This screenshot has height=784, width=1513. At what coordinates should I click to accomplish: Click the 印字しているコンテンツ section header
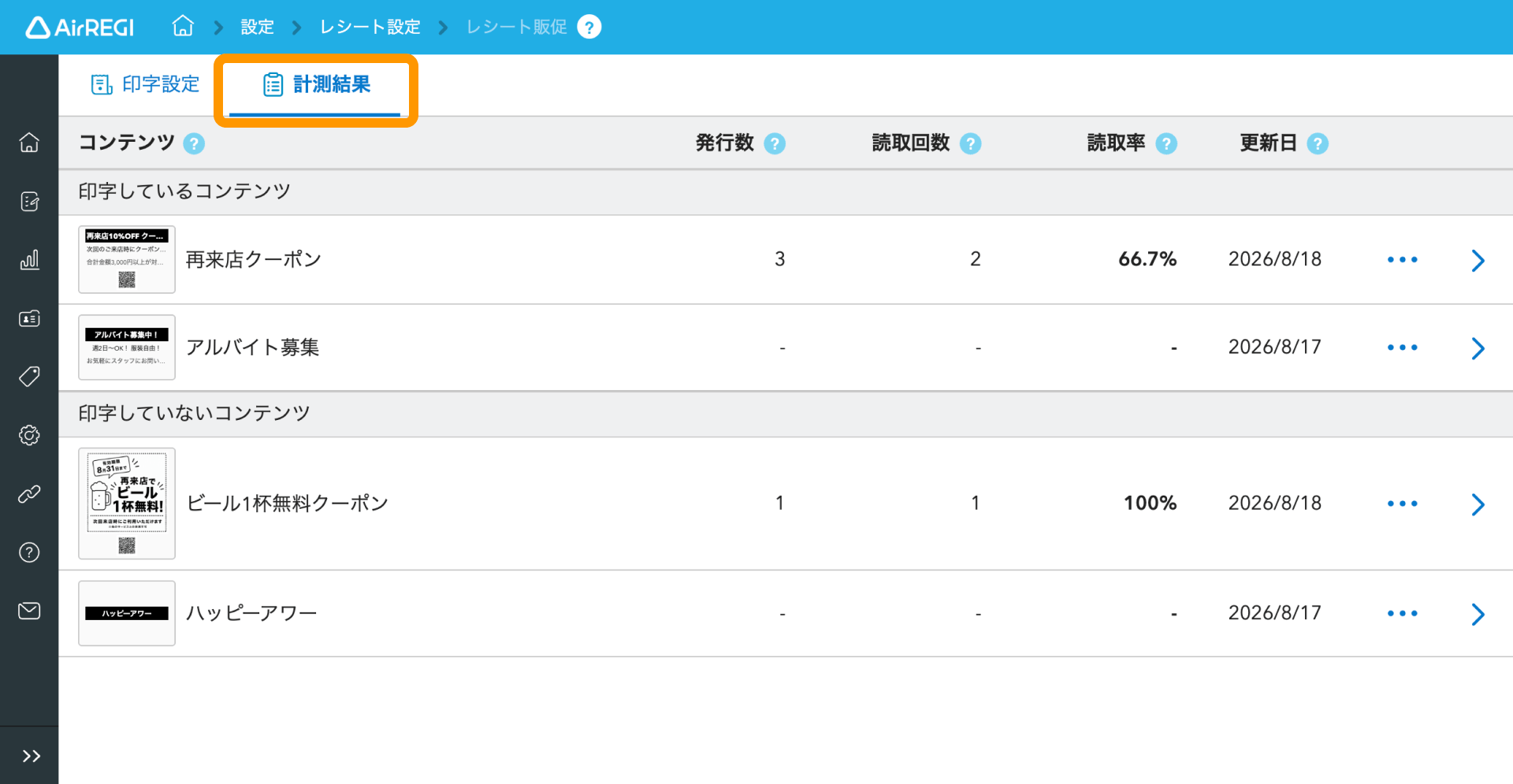(x=184, y=191)
